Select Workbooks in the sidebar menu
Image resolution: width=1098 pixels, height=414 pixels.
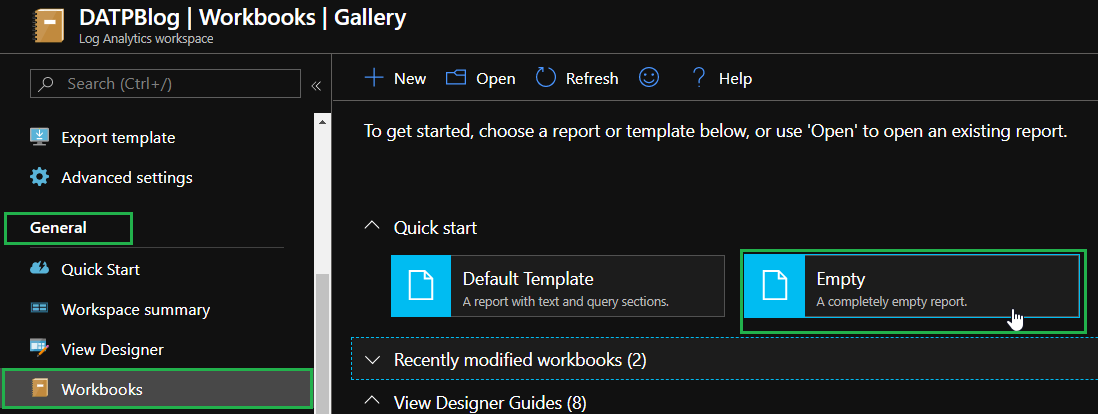101,389
